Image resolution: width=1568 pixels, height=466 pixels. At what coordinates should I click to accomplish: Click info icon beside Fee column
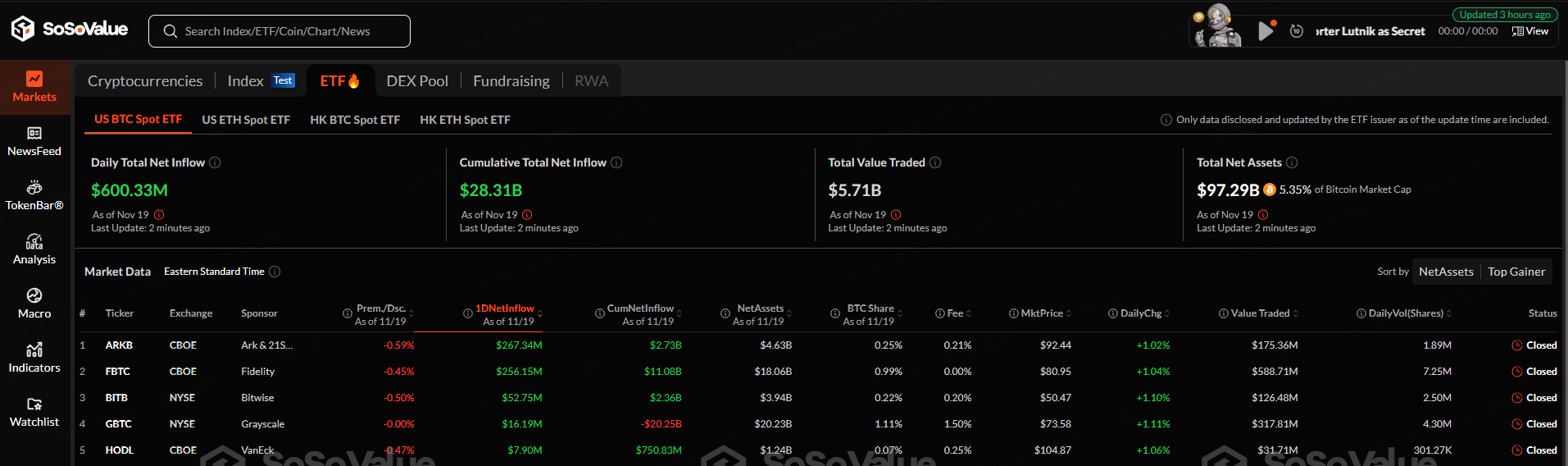940,313
